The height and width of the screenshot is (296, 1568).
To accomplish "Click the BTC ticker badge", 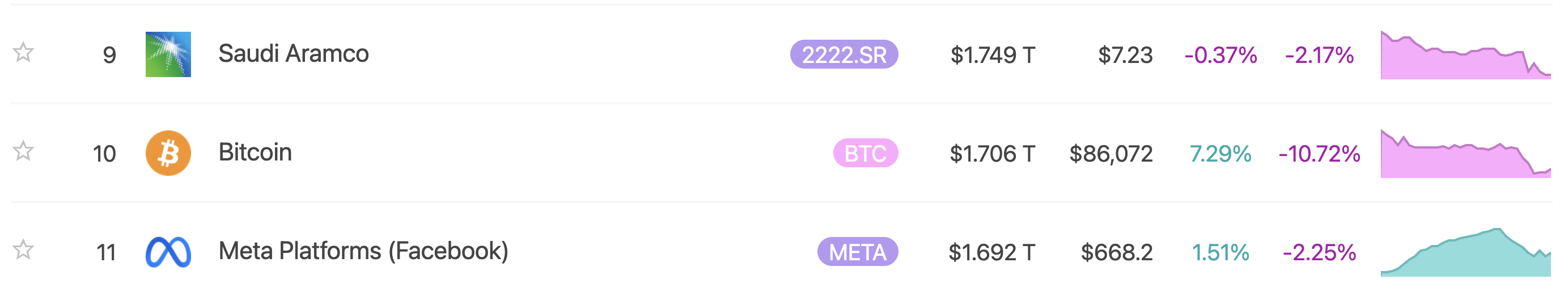I will [865, 154].
